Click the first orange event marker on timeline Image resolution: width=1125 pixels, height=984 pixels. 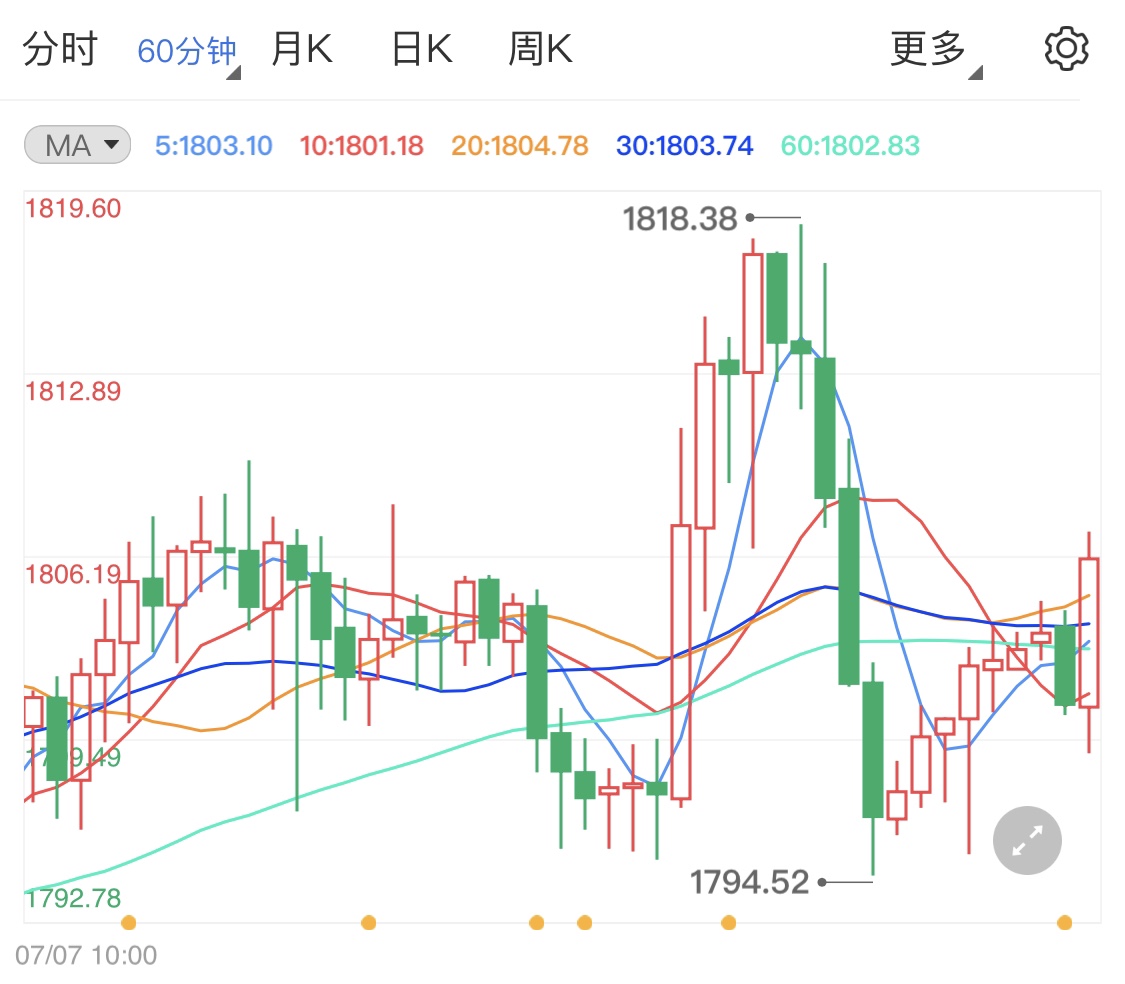(129, 922)
